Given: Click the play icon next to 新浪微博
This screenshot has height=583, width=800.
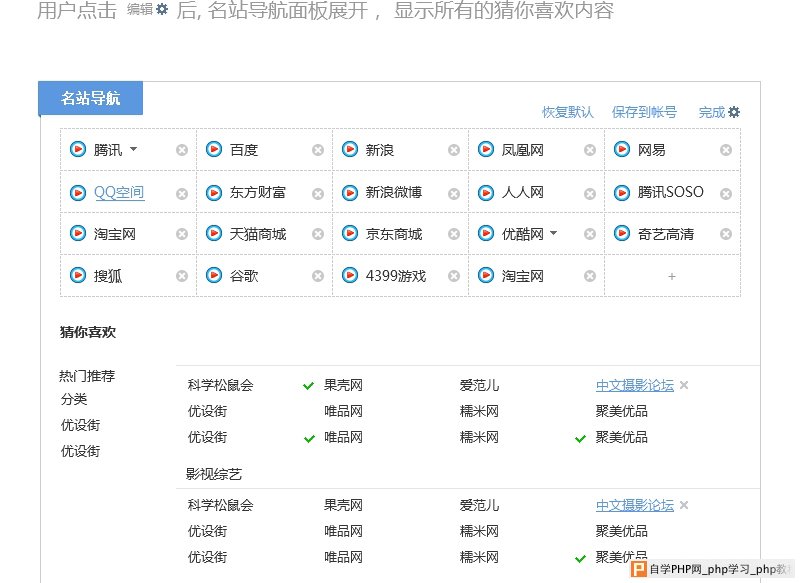Looking at the screenshot, I should 349,192.
